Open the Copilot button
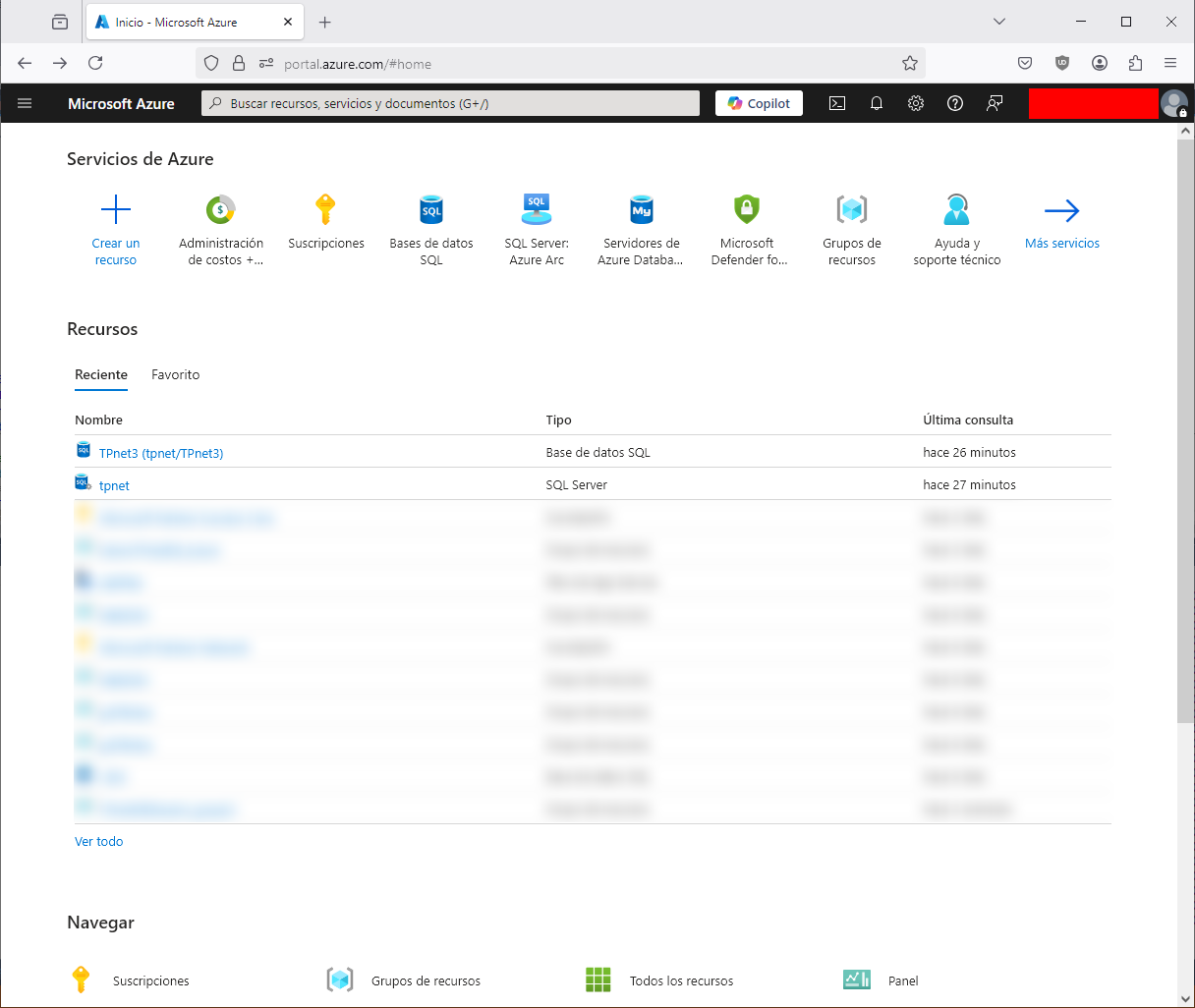 coord(759,103)
